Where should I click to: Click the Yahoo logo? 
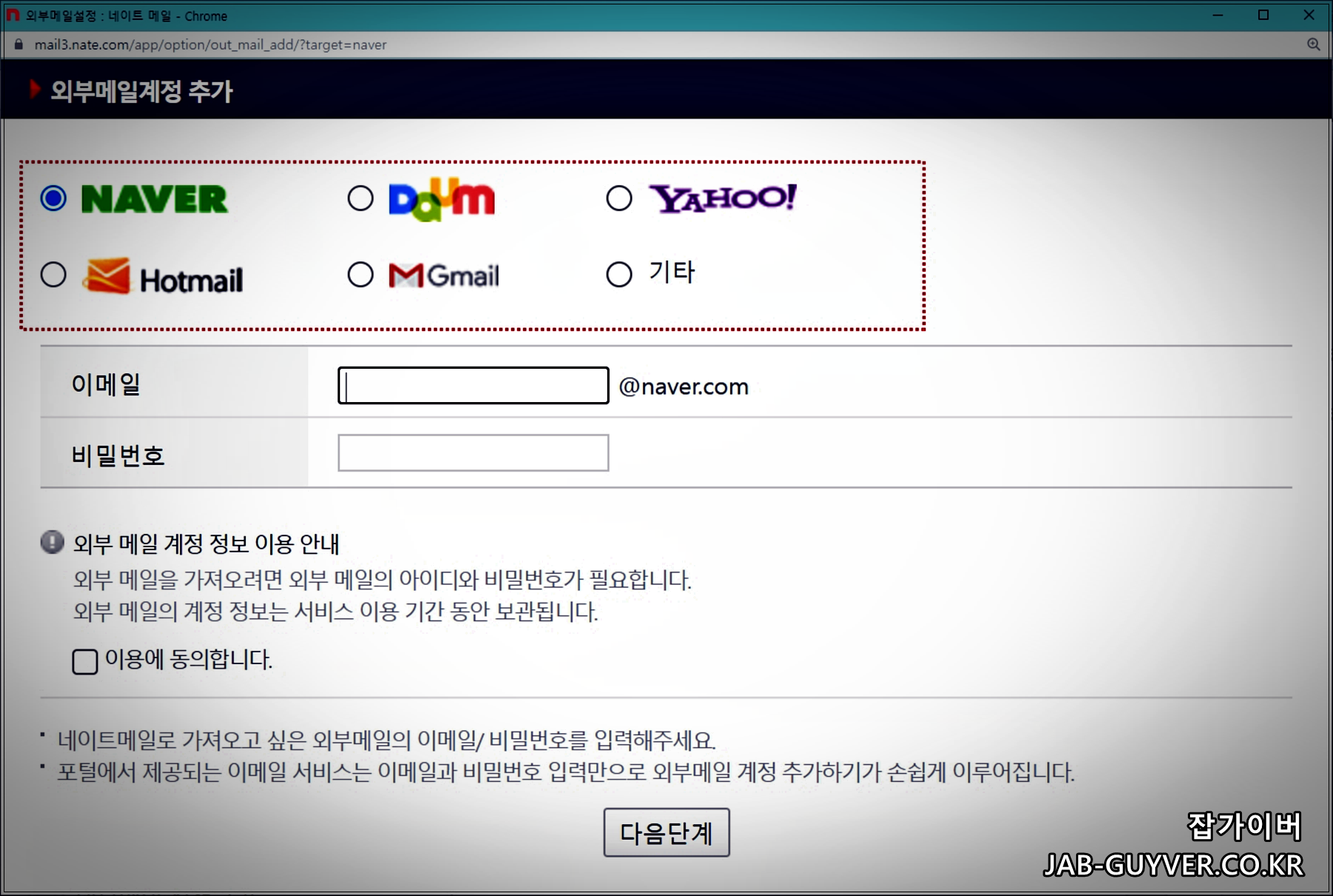click(x=723, y=198)
